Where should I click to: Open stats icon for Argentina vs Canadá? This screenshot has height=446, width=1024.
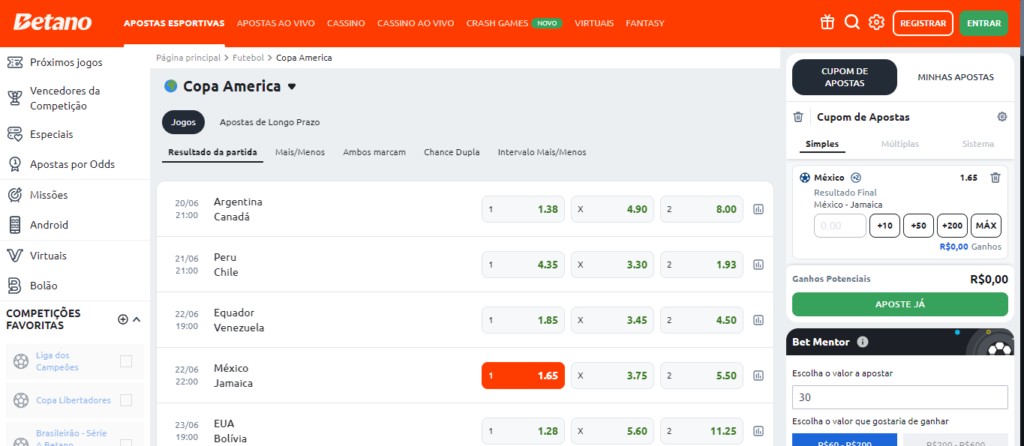click(758, 210)
